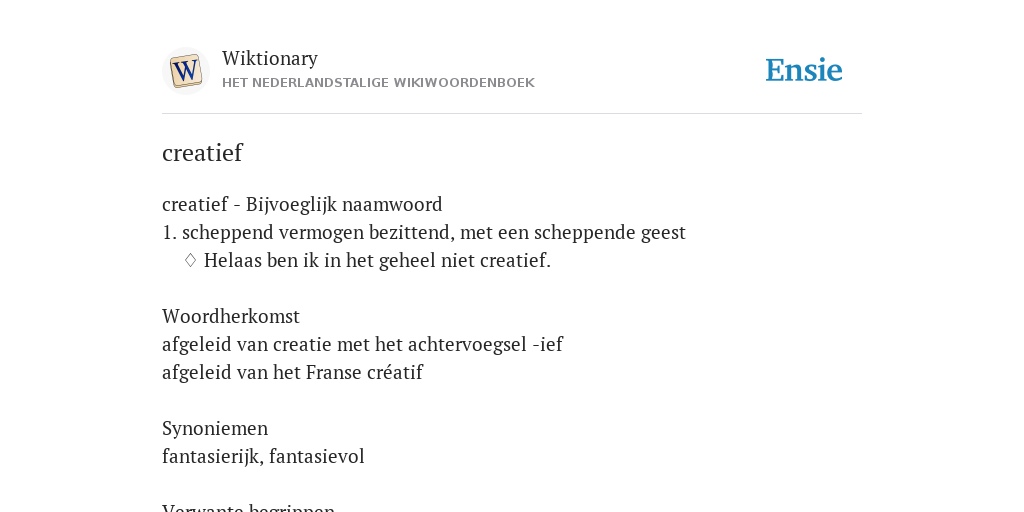Click the creatief heading
Screen dimensions: 1024x512
tap(202, 153)
